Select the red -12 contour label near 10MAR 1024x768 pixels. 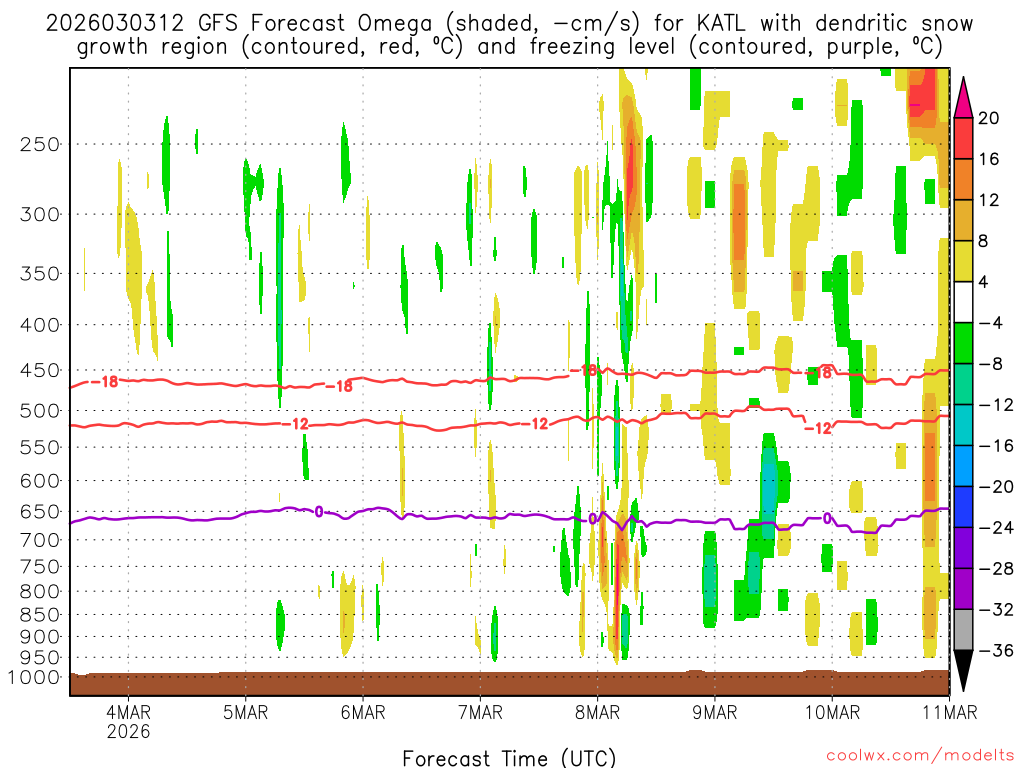click(x=818, y=428)
